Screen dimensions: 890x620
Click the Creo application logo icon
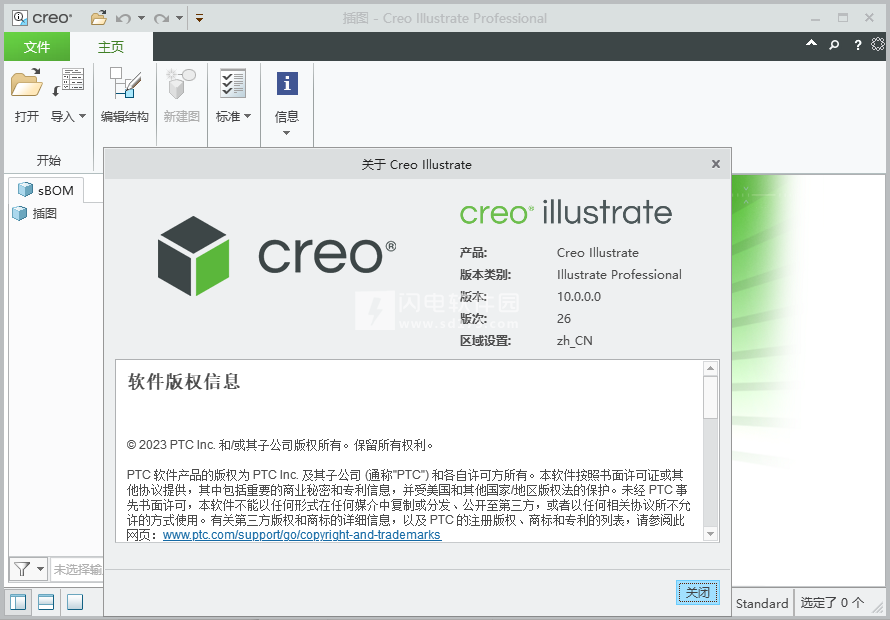pos(20,18)
